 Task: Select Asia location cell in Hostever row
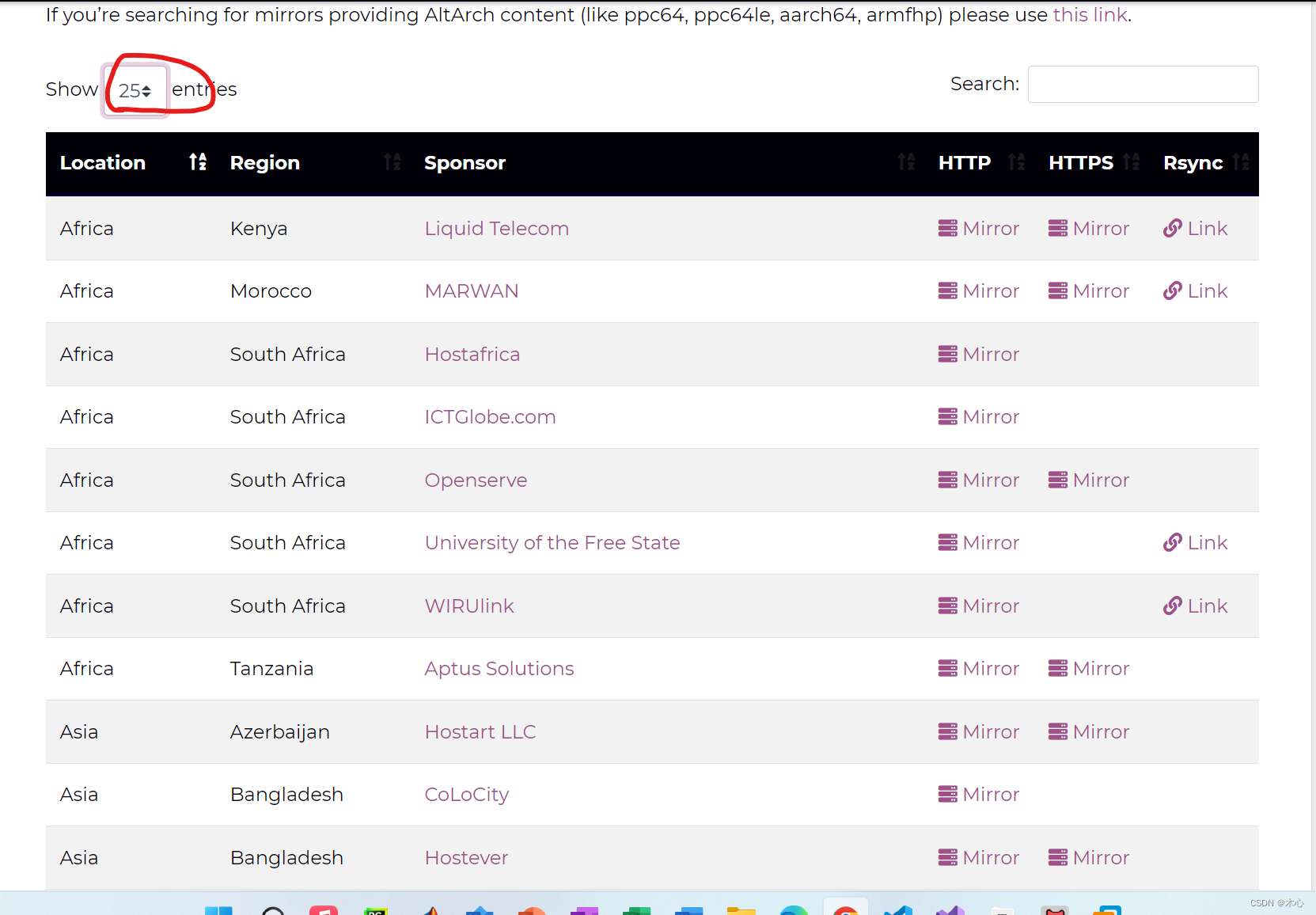pos(79,858)
